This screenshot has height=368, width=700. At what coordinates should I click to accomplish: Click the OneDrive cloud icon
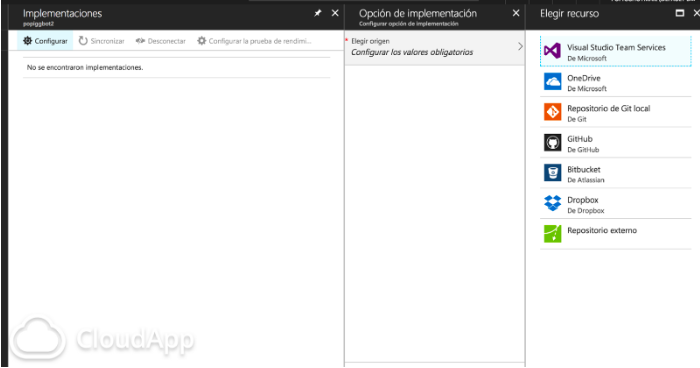pyautogui.click(x=552, y=81)
